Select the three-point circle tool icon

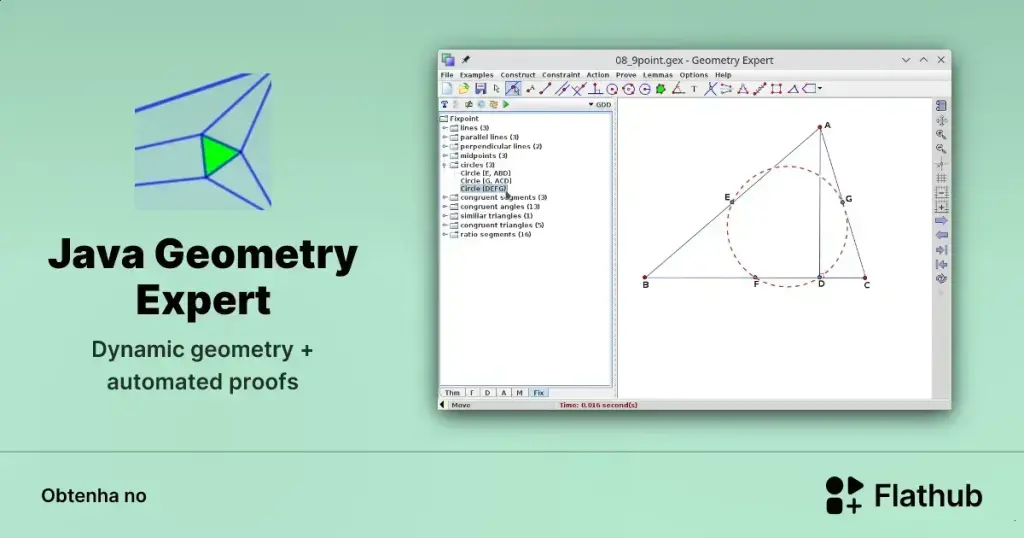628,89
